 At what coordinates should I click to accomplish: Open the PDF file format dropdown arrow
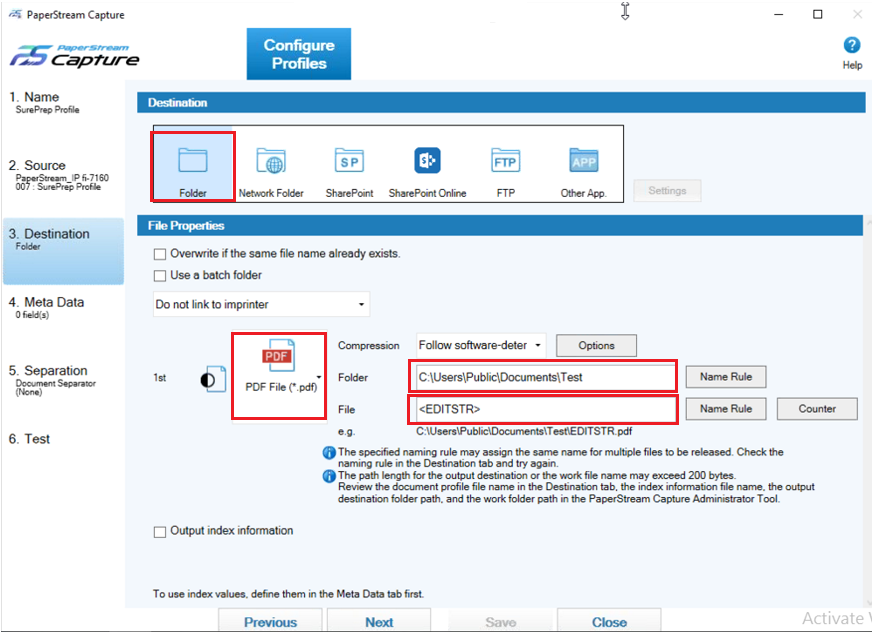pyautogui.click(x=319, y=377)
